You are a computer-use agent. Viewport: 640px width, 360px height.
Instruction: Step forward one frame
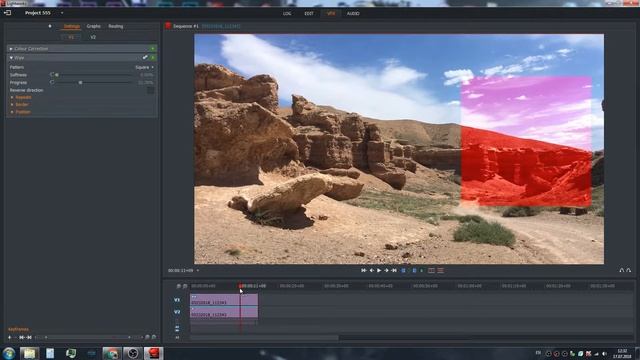[x=386, y=270]
